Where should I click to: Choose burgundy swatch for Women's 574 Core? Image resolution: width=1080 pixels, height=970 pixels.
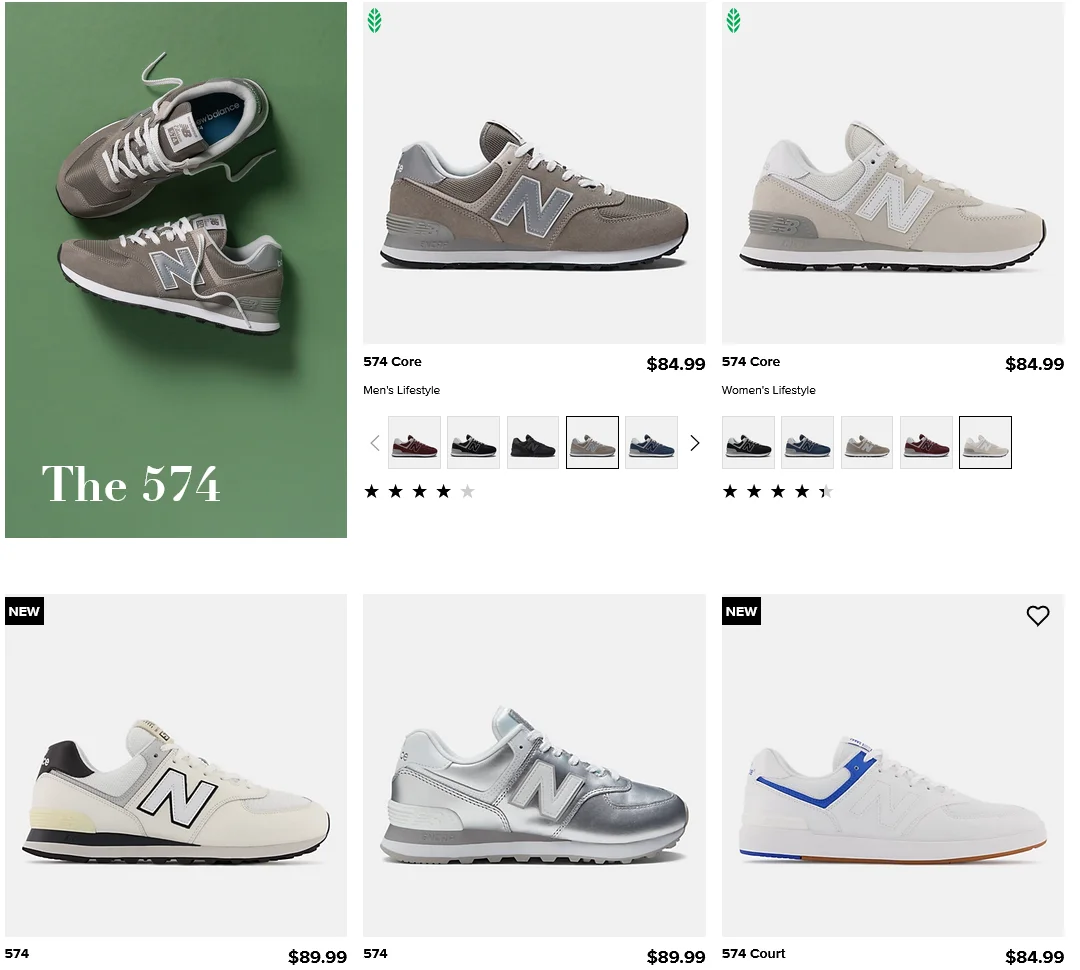(x=926, y=442)
